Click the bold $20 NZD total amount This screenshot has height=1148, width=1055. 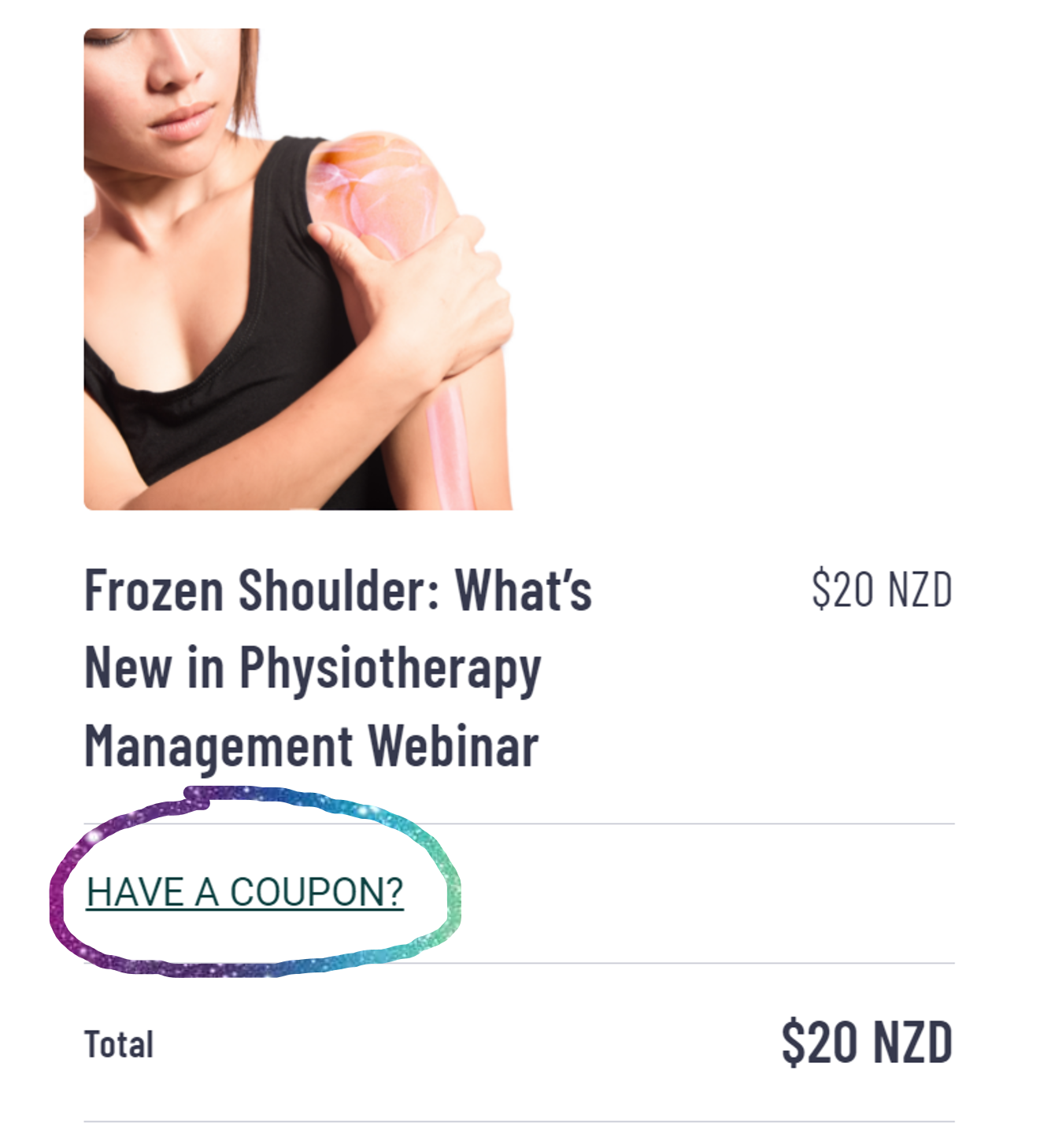pyautogui.click(x=867, y=1042)
